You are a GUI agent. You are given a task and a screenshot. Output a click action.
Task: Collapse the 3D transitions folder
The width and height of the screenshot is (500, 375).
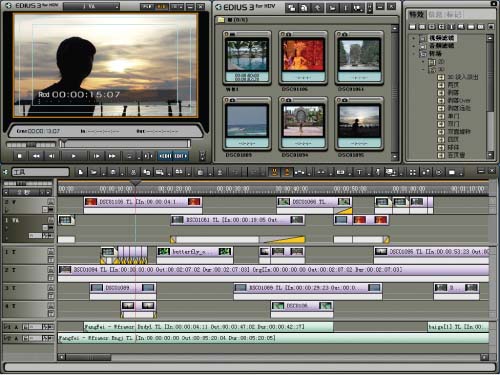click(423, 70)
